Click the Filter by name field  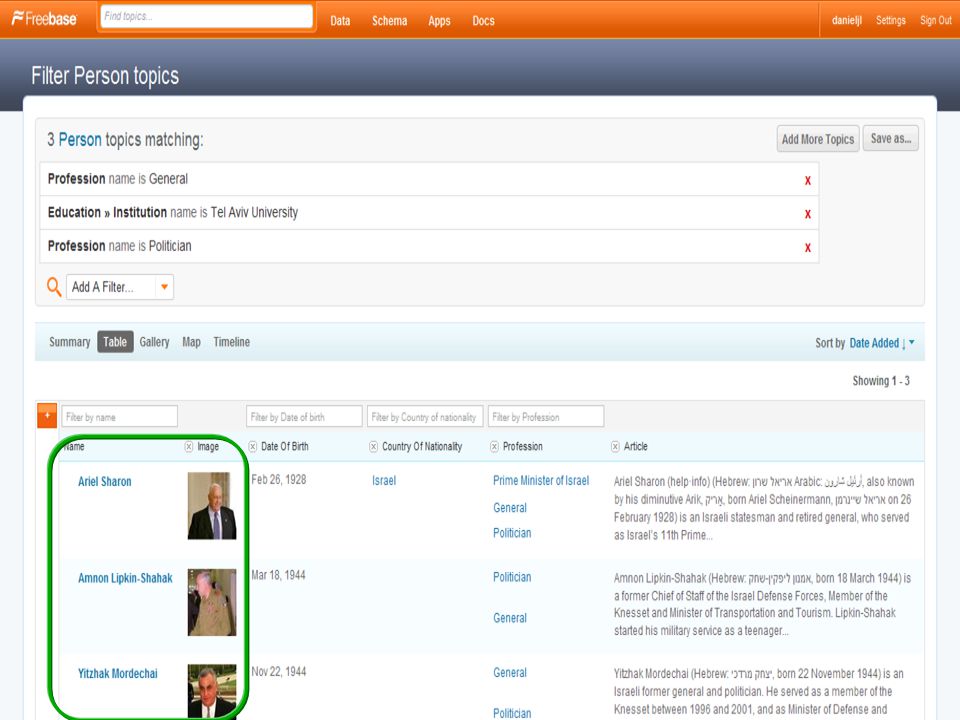(119, 416)
